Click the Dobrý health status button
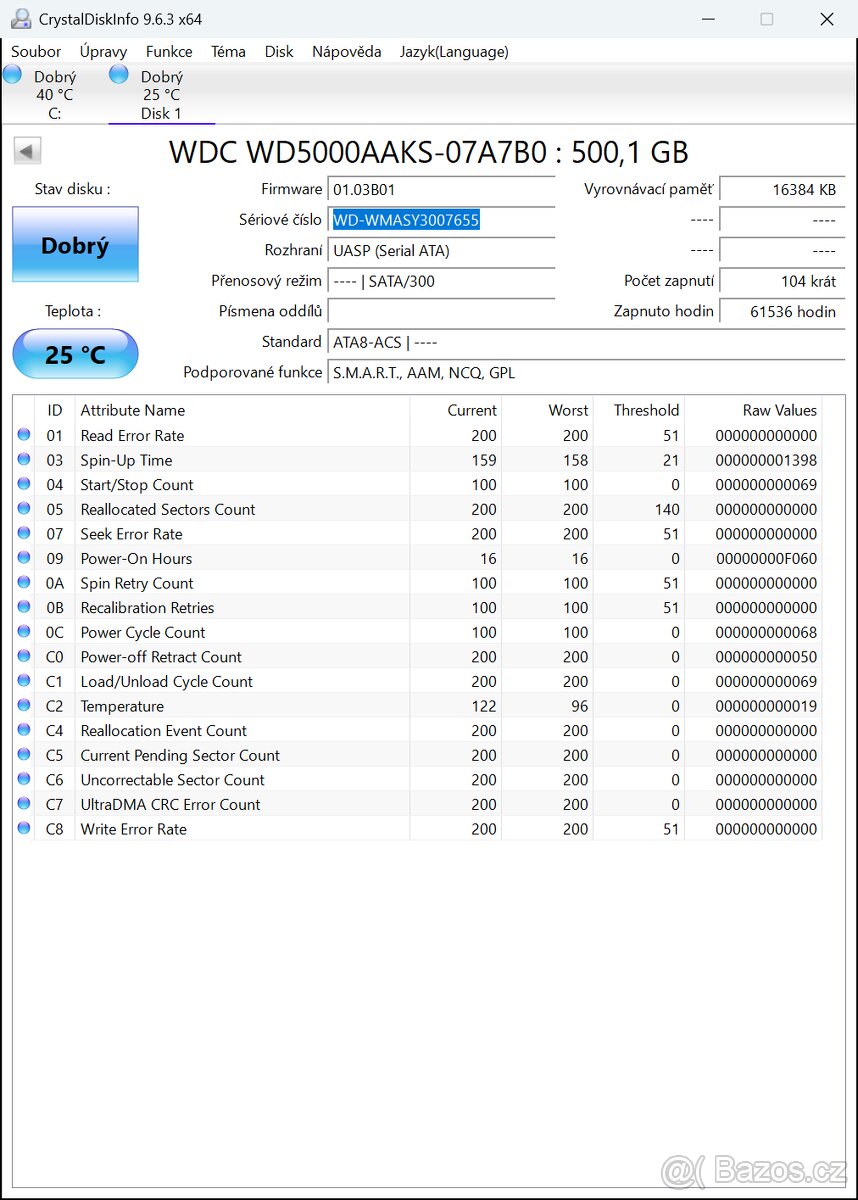858x1200 pixels. (x=75, y=244)
